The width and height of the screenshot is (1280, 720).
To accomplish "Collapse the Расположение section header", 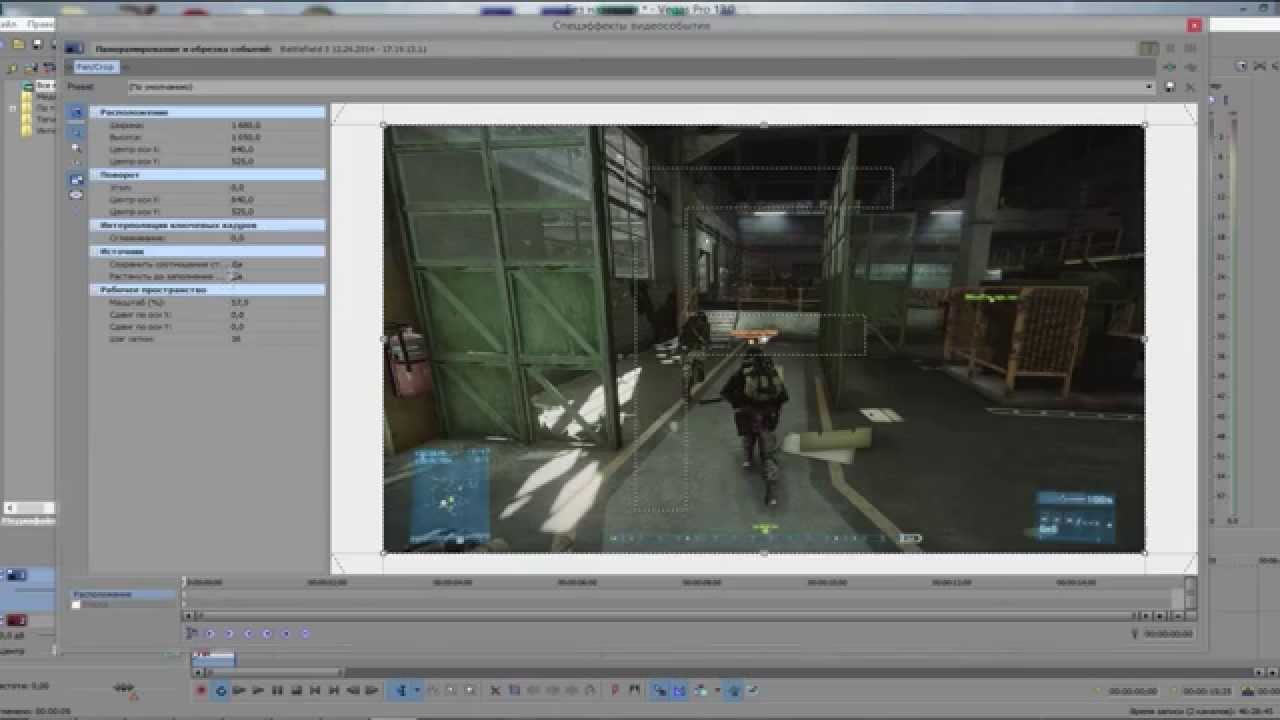I will (208, 112).
